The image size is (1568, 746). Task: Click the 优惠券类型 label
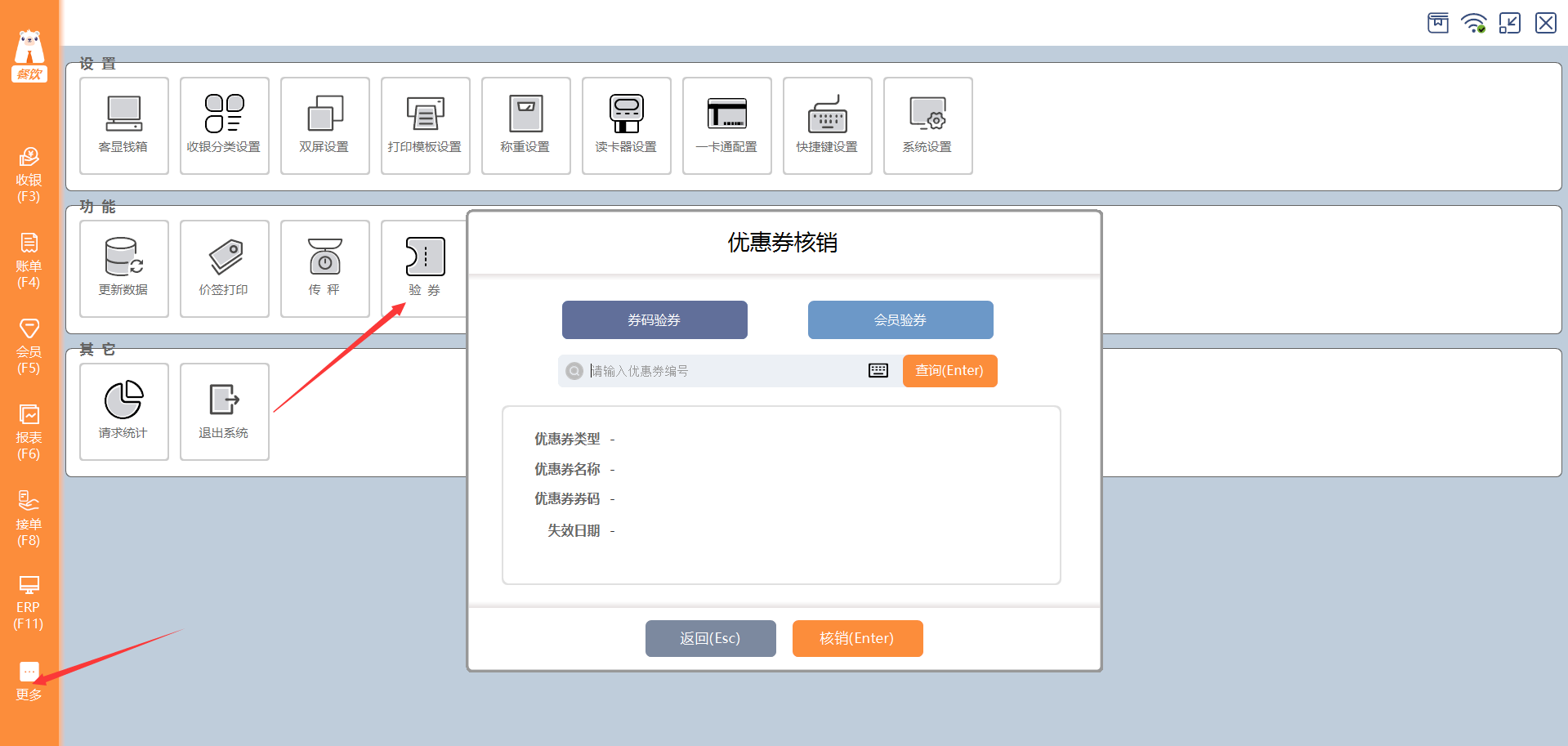[567, 440]
